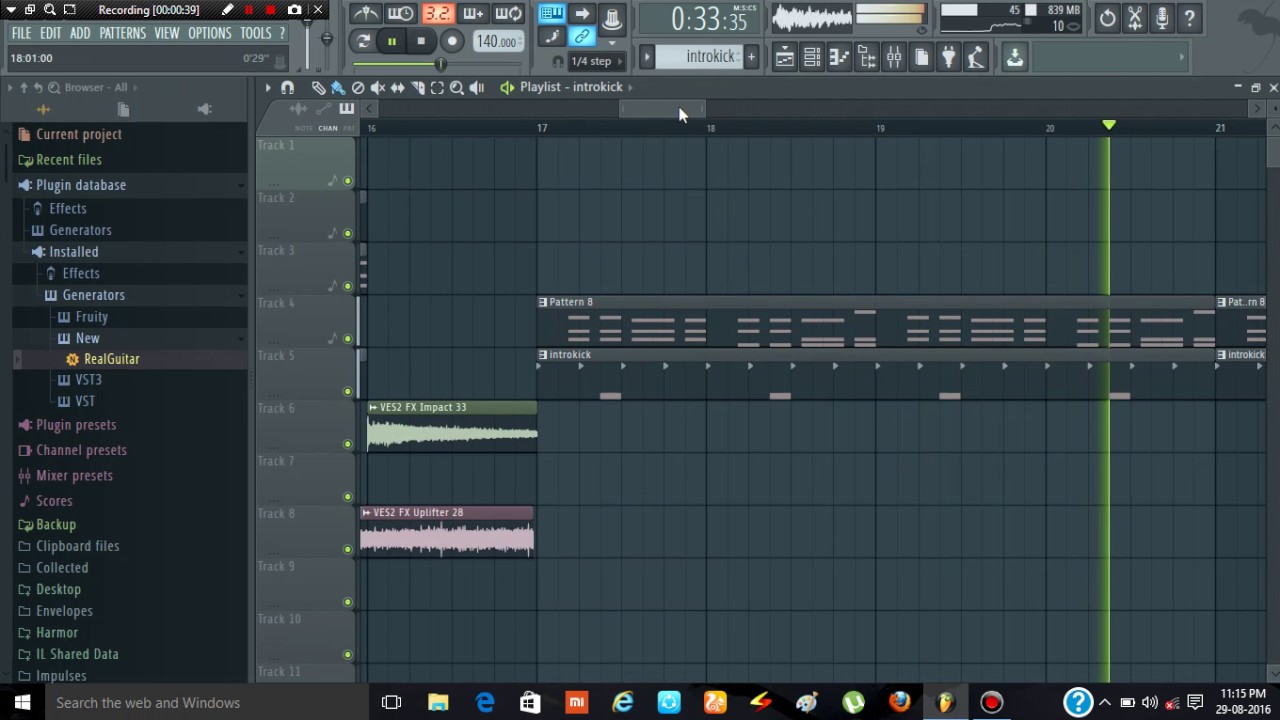Expand the Plugin presets folder
Image resolution: width=1280 pixels, height=720 pixels.
click(76, 425)
